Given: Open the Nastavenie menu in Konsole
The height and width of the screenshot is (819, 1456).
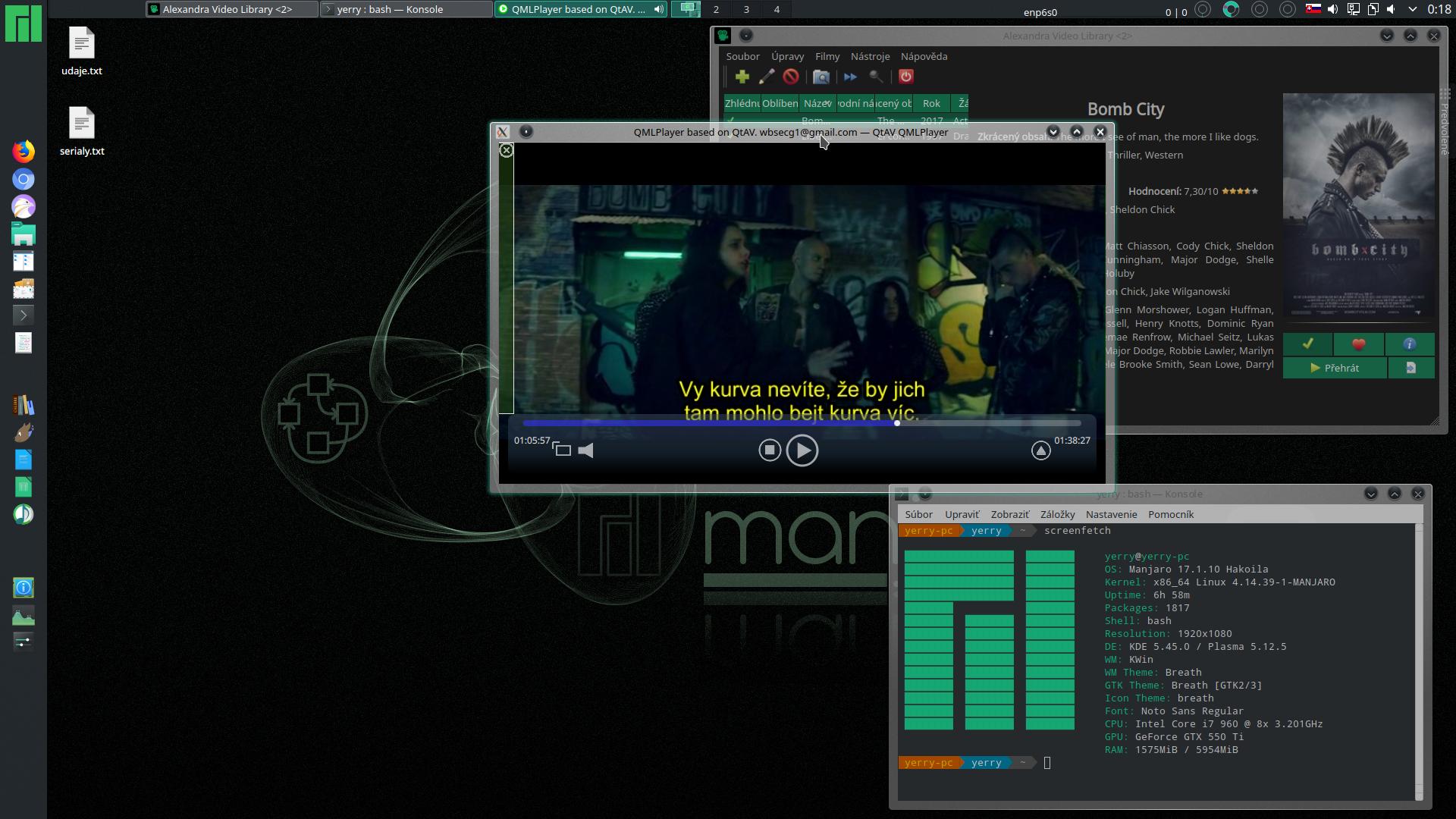Looking at the screenshot, I should click(1111, 514).
